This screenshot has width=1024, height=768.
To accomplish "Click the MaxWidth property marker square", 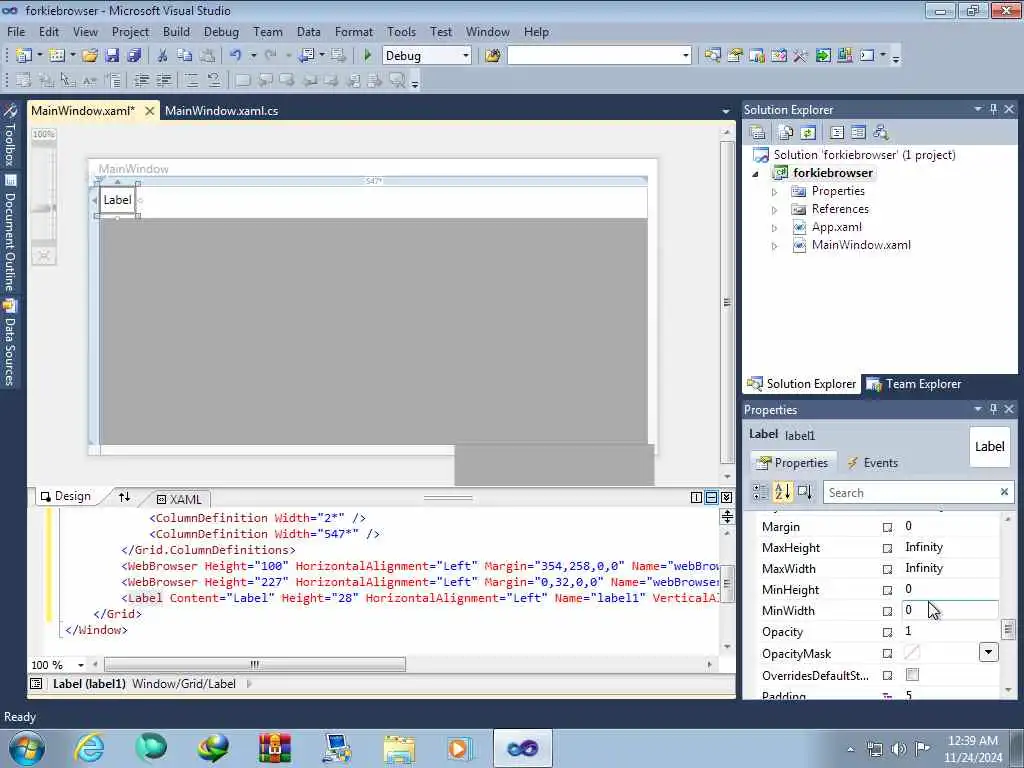I will click(x=887, y=569).
